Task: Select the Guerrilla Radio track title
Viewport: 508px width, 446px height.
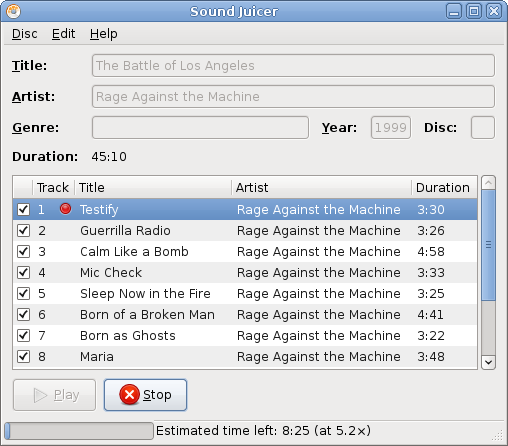Action: (125, 231)
